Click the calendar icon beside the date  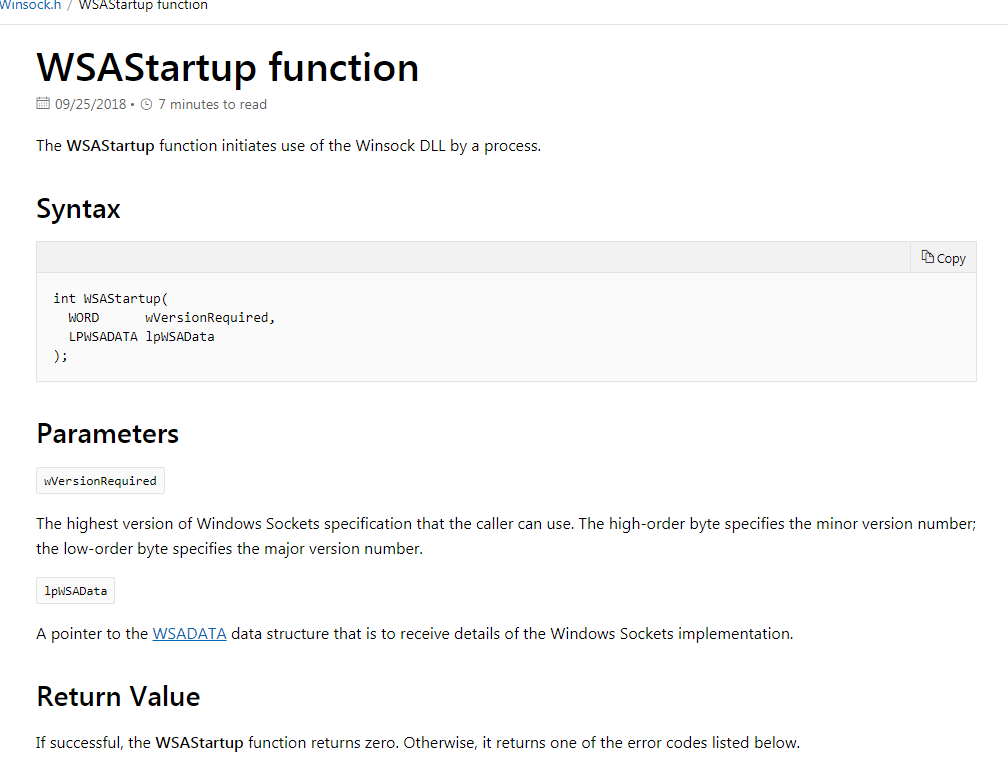tap(43, 104)
